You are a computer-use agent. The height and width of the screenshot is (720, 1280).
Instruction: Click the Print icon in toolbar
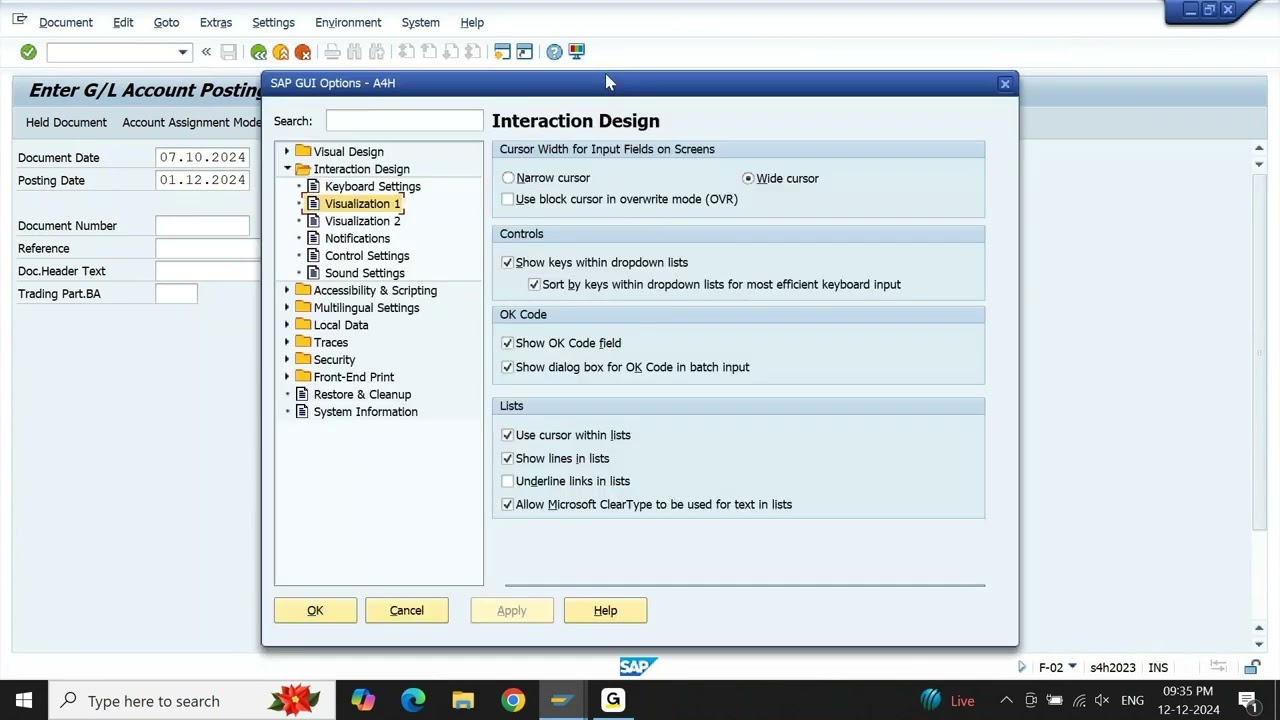[x=332, y=52]
